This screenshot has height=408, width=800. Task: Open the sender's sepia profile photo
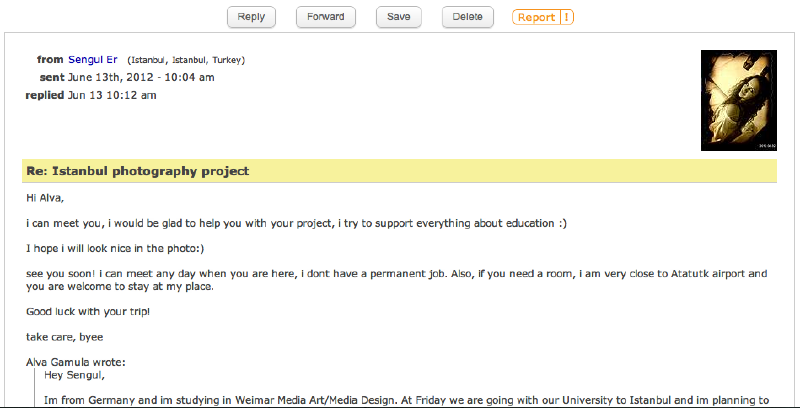pyautogui.click(x=739, y=100)
